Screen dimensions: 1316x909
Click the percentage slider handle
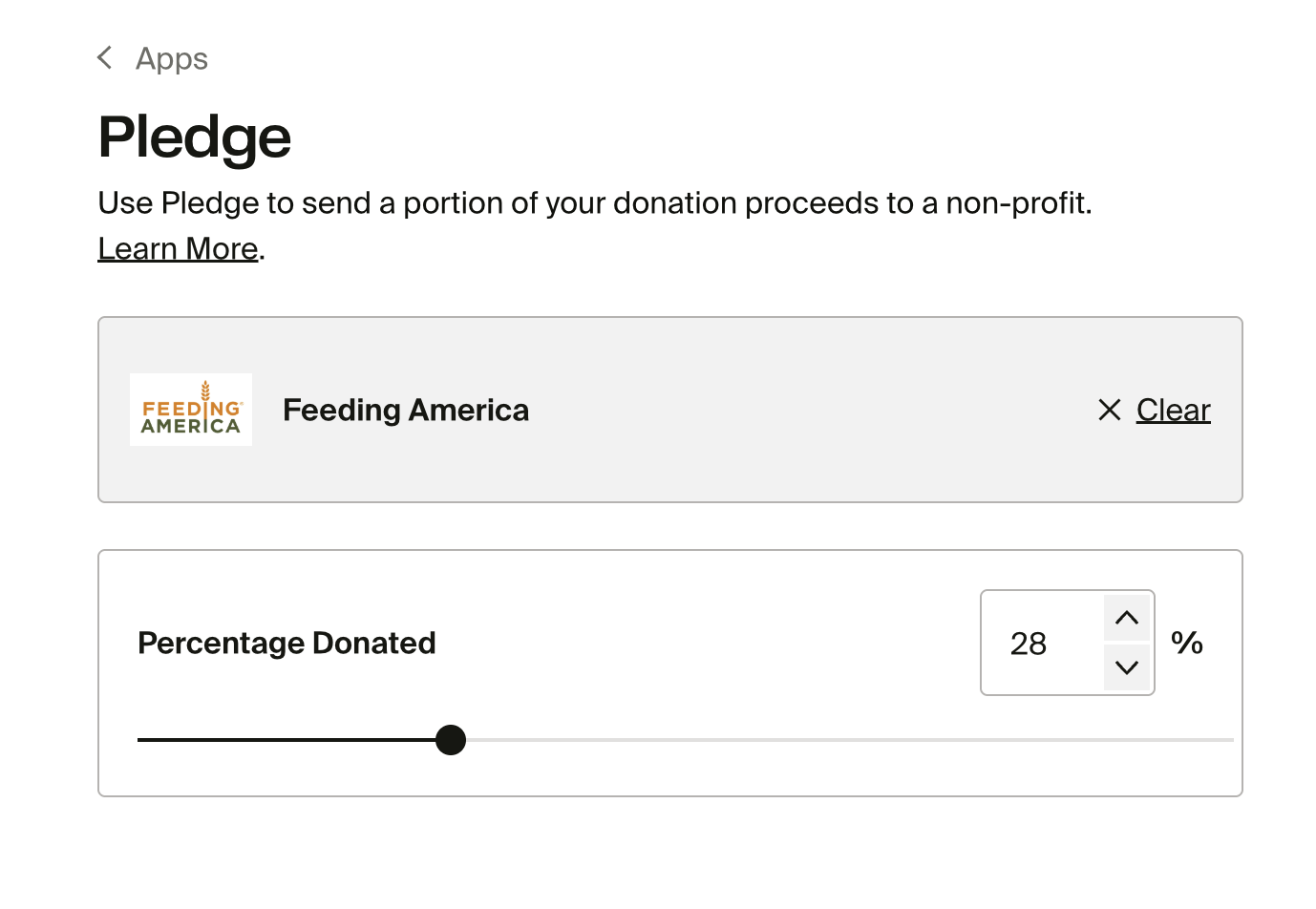click(x=450, y=740)
